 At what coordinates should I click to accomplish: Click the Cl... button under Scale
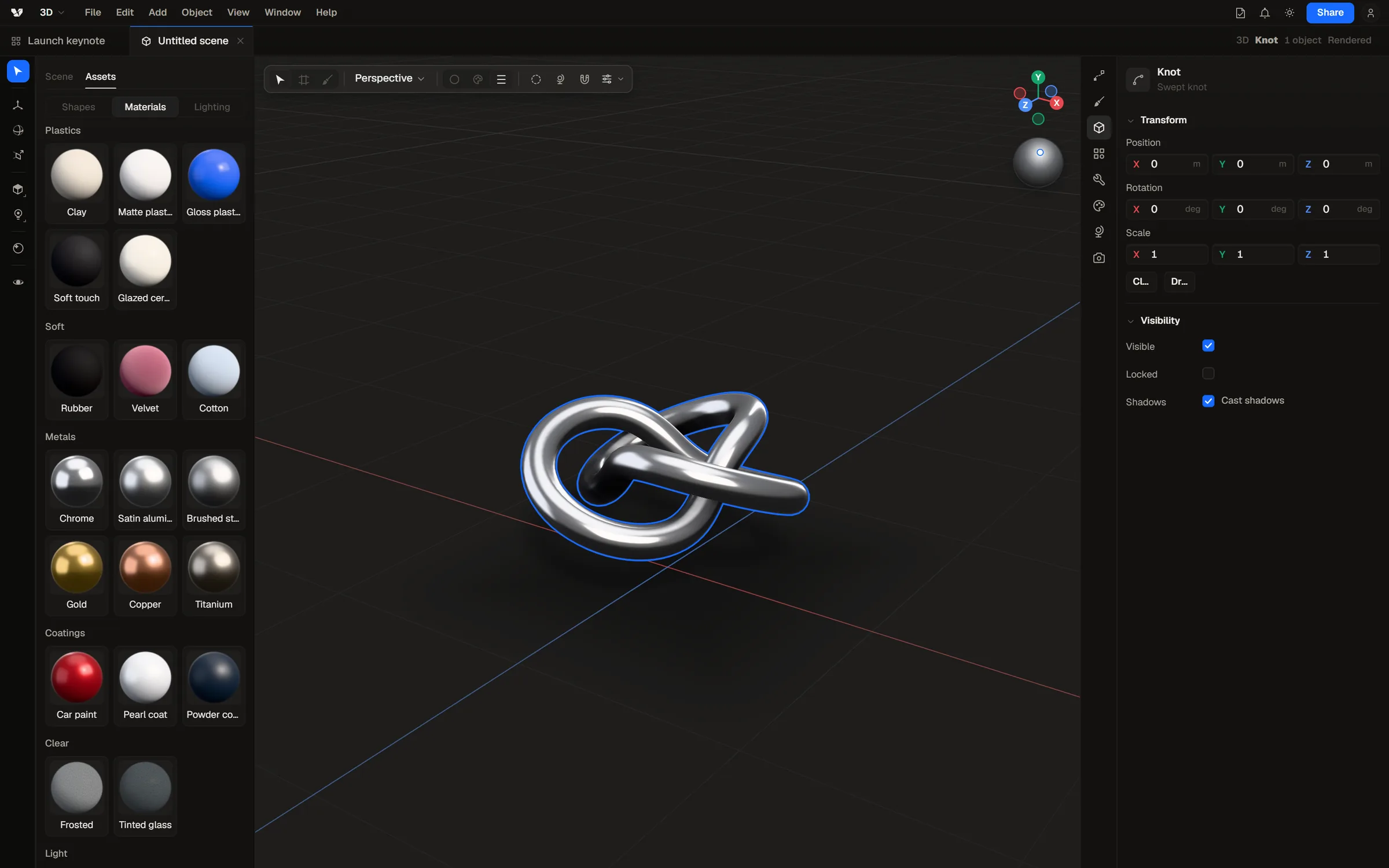tap(1141, 282)
